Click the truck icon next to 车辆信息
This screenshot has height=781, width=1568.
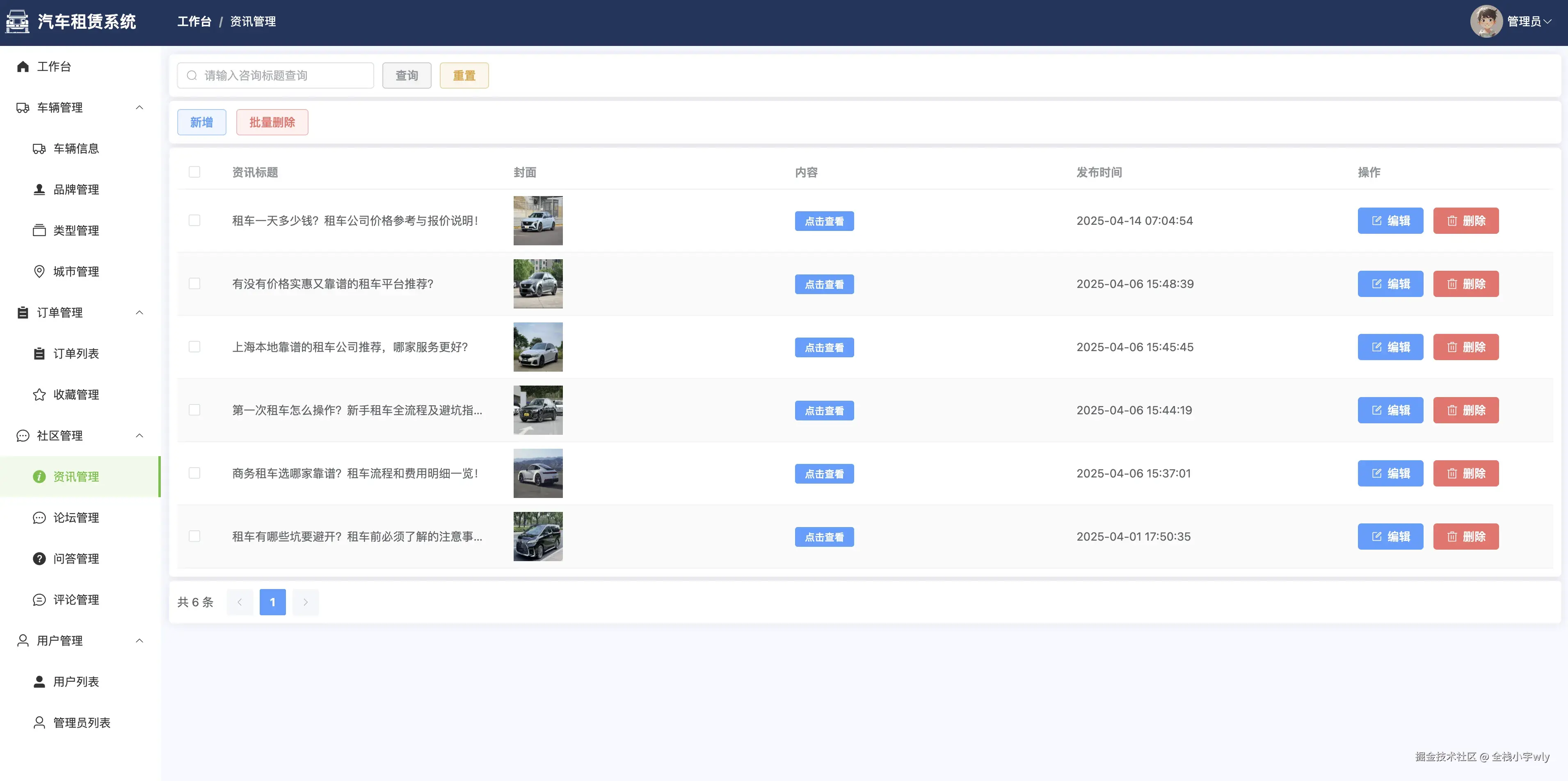click(39, 148)
